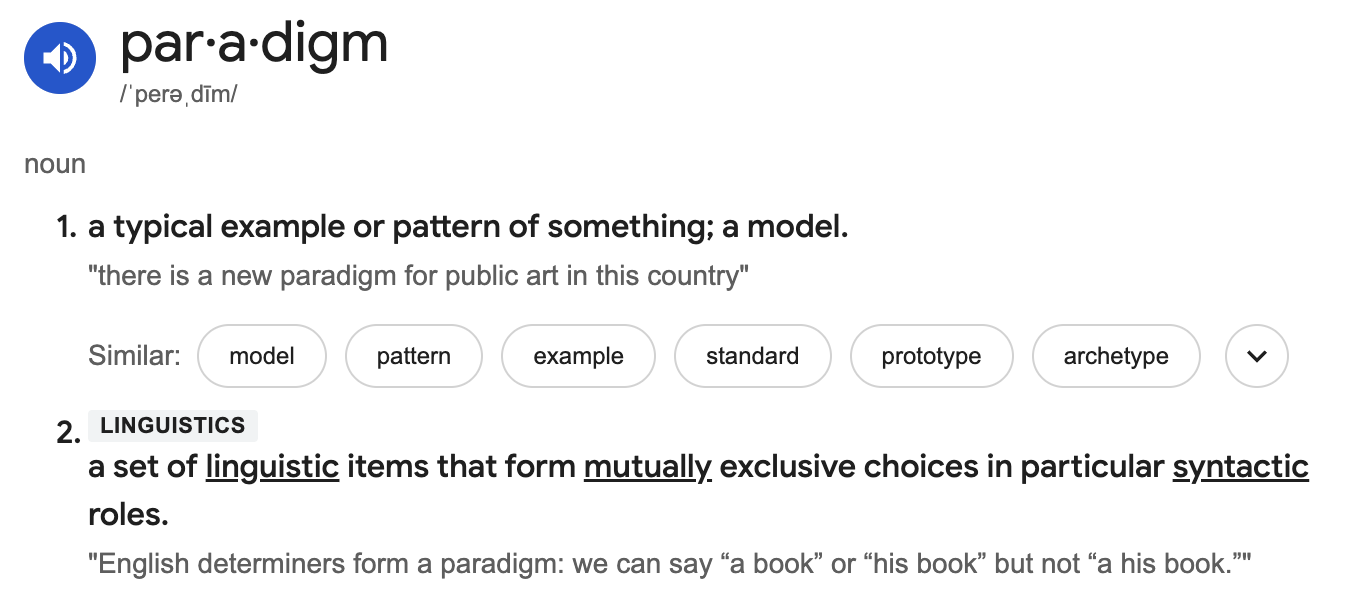
Task: Expand more similar words chevron
Action: point(1257,356)
